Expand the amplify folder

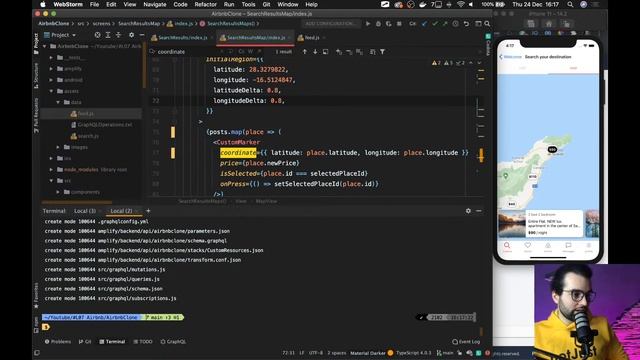click(x=51, y=69)
